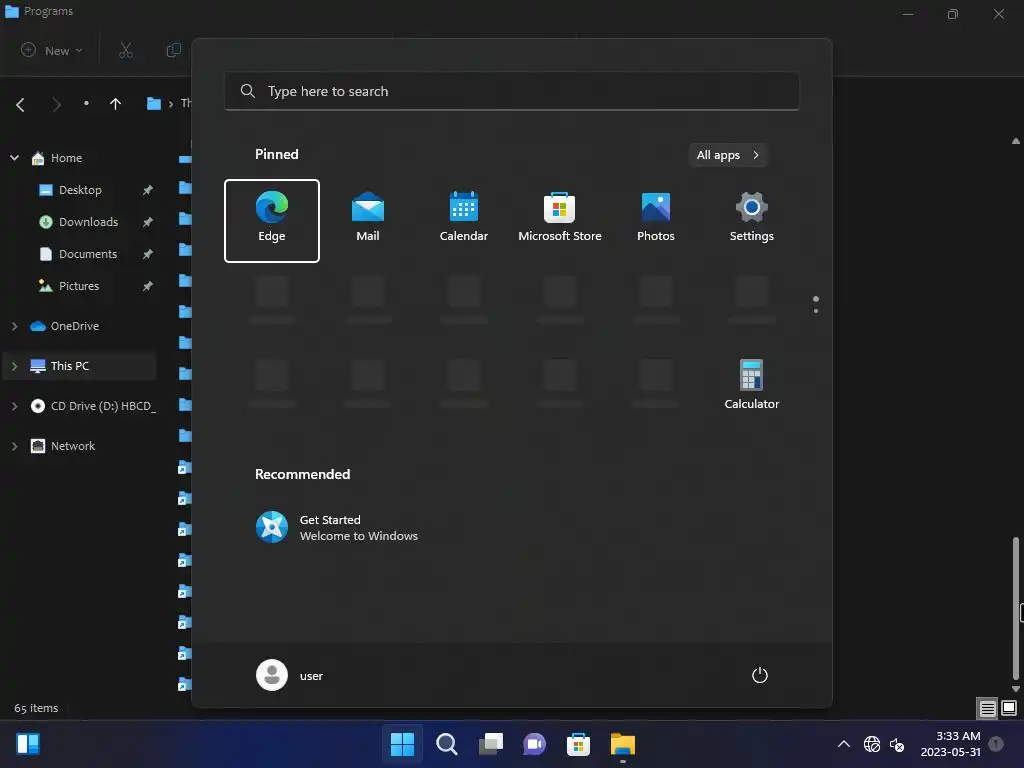Open New dropdown in Explorer

point(52,50)
